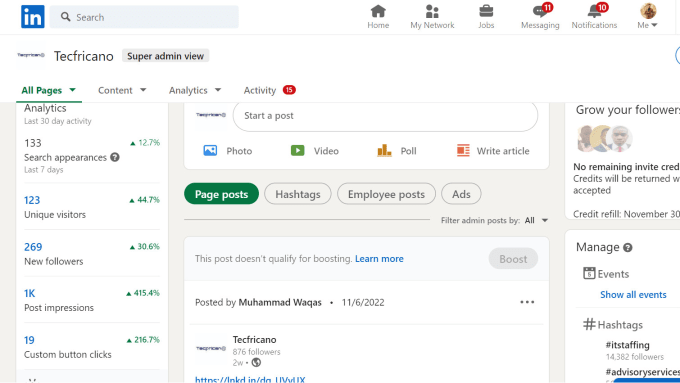This screenshot has width=680, height=383.
Task: Open the post's three-dot options menu
Action: [527, 302]
